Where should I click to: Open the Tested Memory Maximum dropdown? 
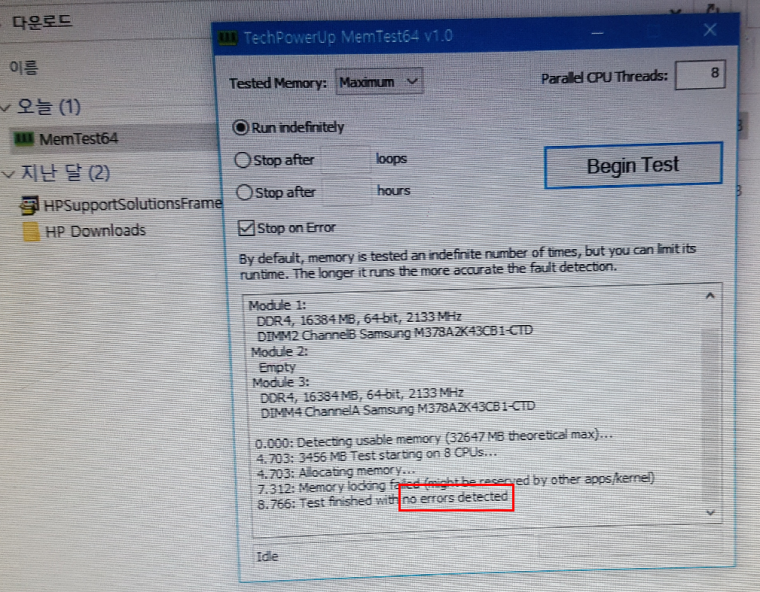pos(379,82)
